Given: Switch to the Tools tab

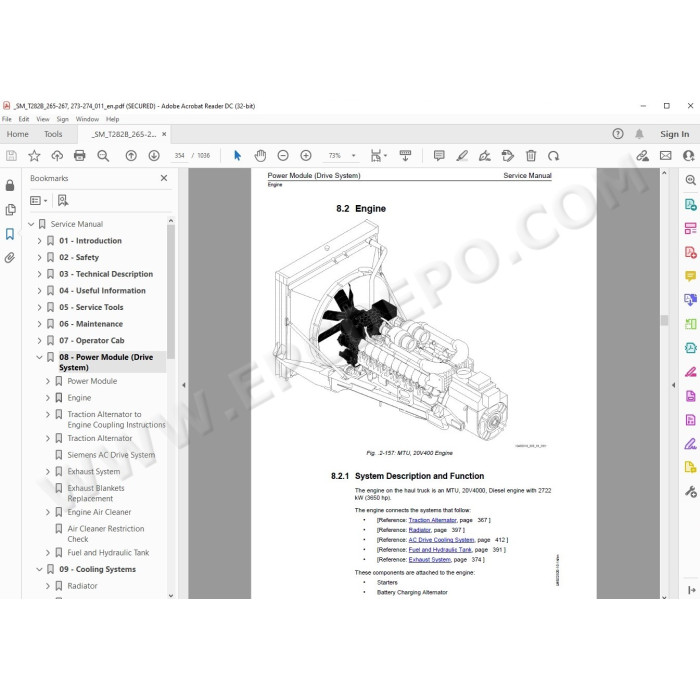Looking at the screenshot, I should (x=53, y=134).
